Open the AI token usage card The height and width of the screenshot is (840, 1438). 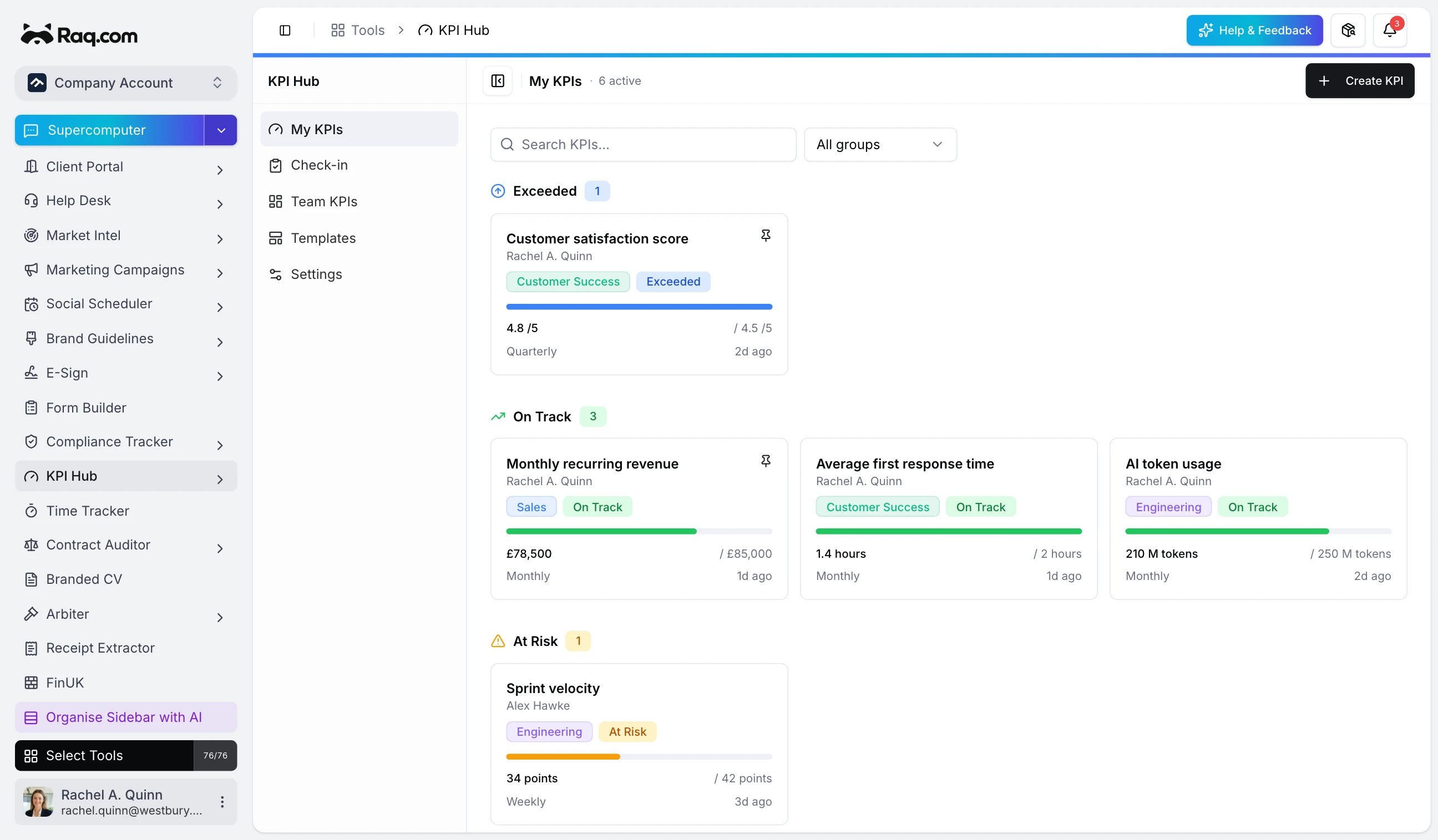click(1258, 519)
